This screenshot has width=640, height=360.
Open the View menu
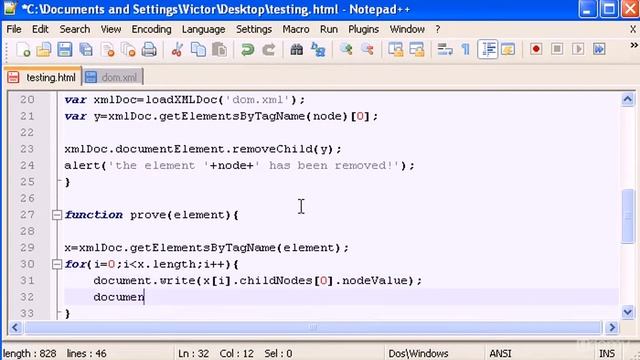coord(111,29)
